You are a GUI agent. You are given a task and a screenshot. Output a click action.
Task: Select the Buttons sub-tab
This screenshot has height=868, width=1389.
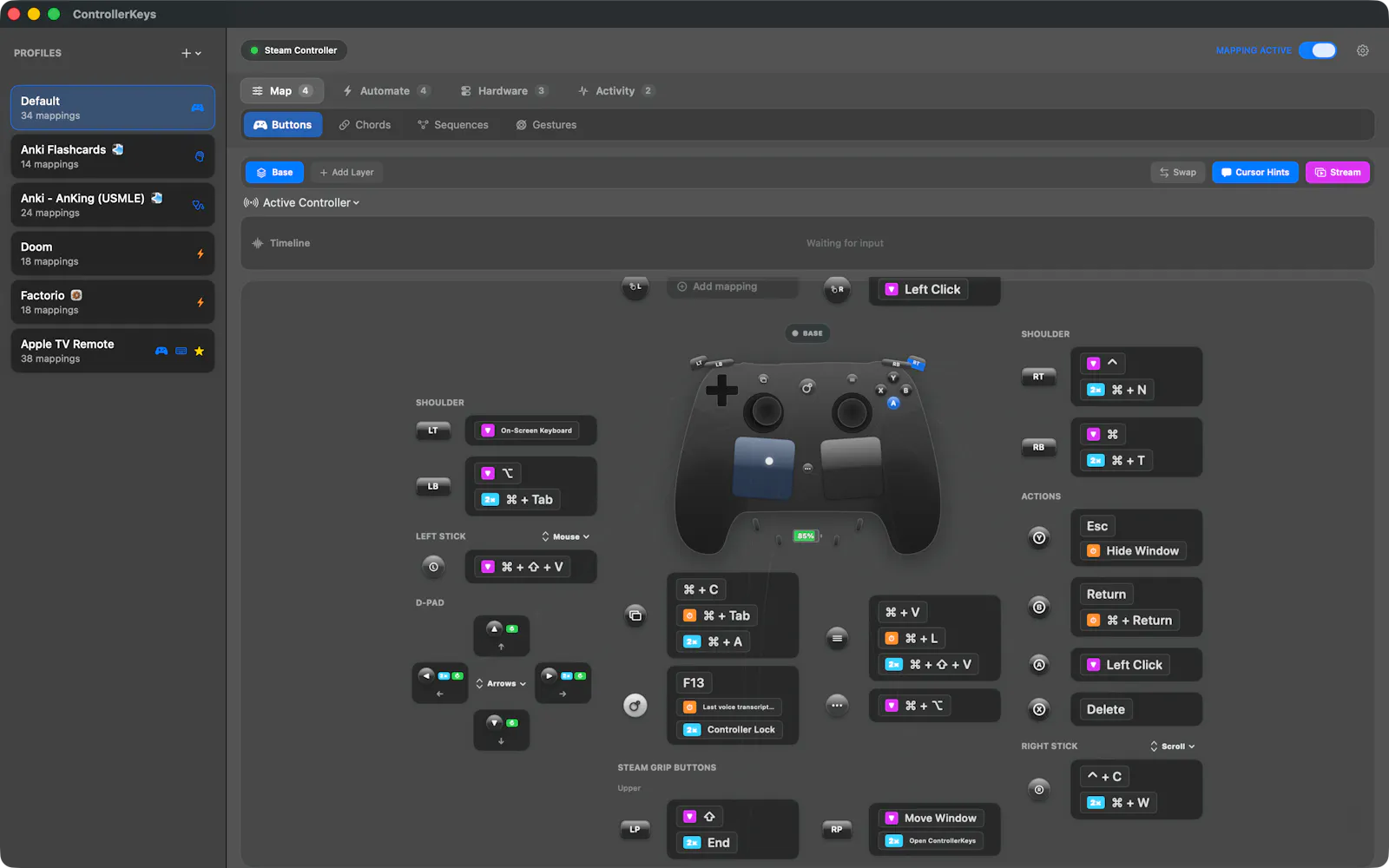coord(283,125)
